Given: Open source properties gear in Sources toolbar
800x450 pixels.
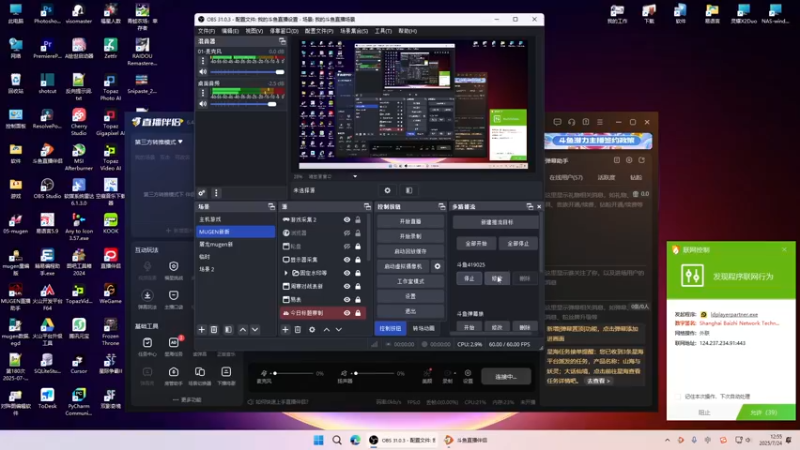Looking at the screenshot, I should (x=312, y=330).
